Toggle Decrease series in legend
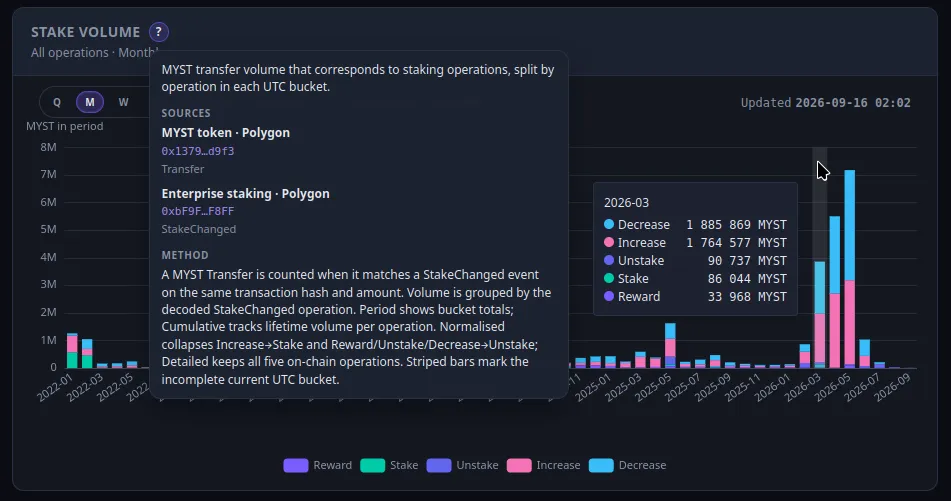Screen dimensions: 951x501 point(628,465)
